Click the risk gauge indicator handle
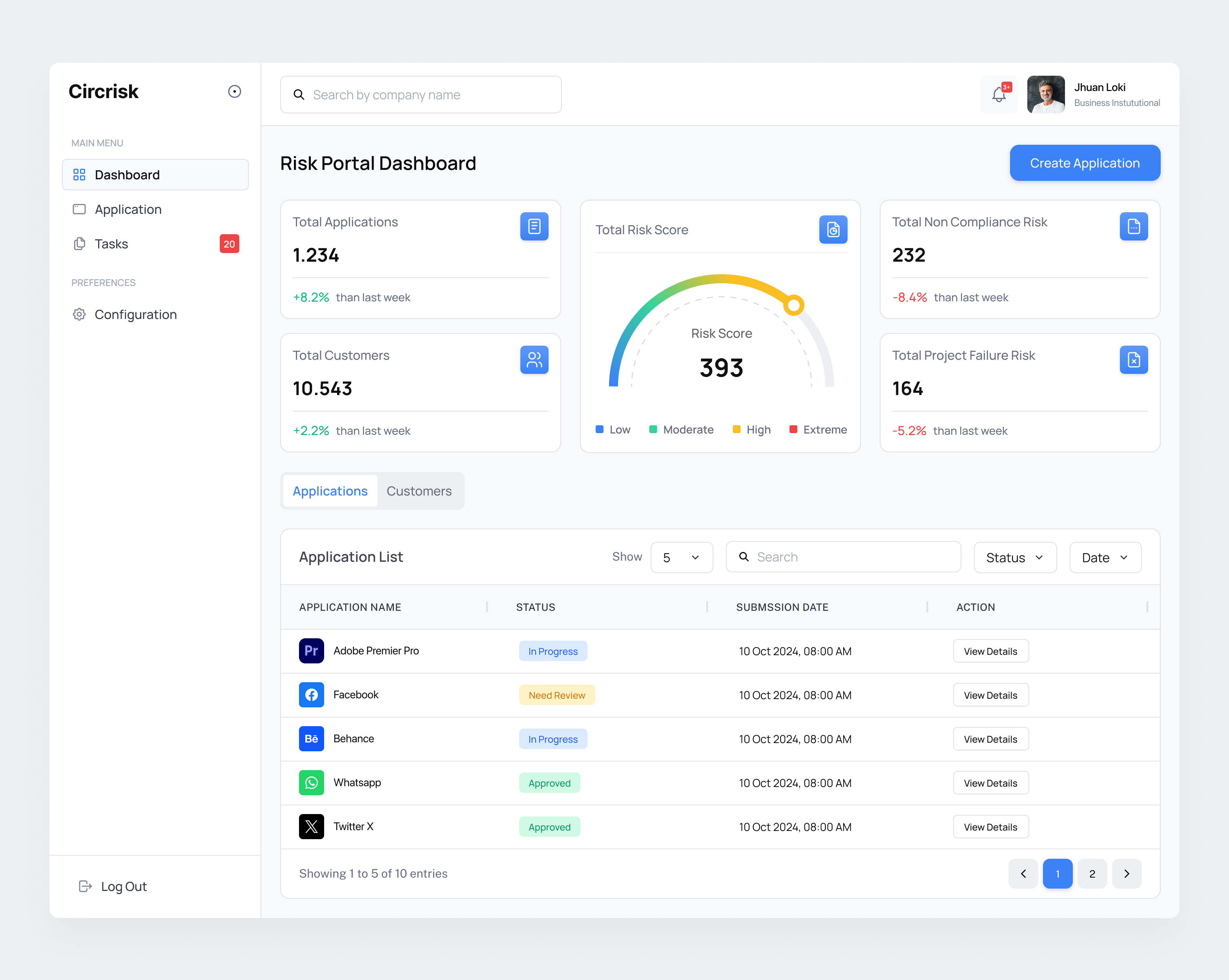Image resolution: width=1229 pixels, height=980 pixels. (793, 305)
